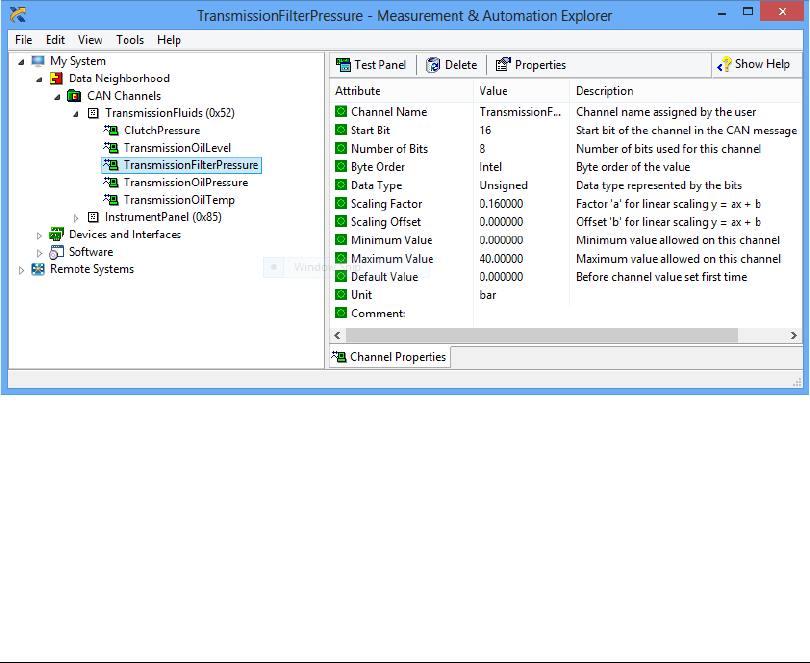Image resolution: width=810 pixels, height=663 pixels.
Task: Click the Data Type value Unsigned
Action: click(x=504, y=185)
